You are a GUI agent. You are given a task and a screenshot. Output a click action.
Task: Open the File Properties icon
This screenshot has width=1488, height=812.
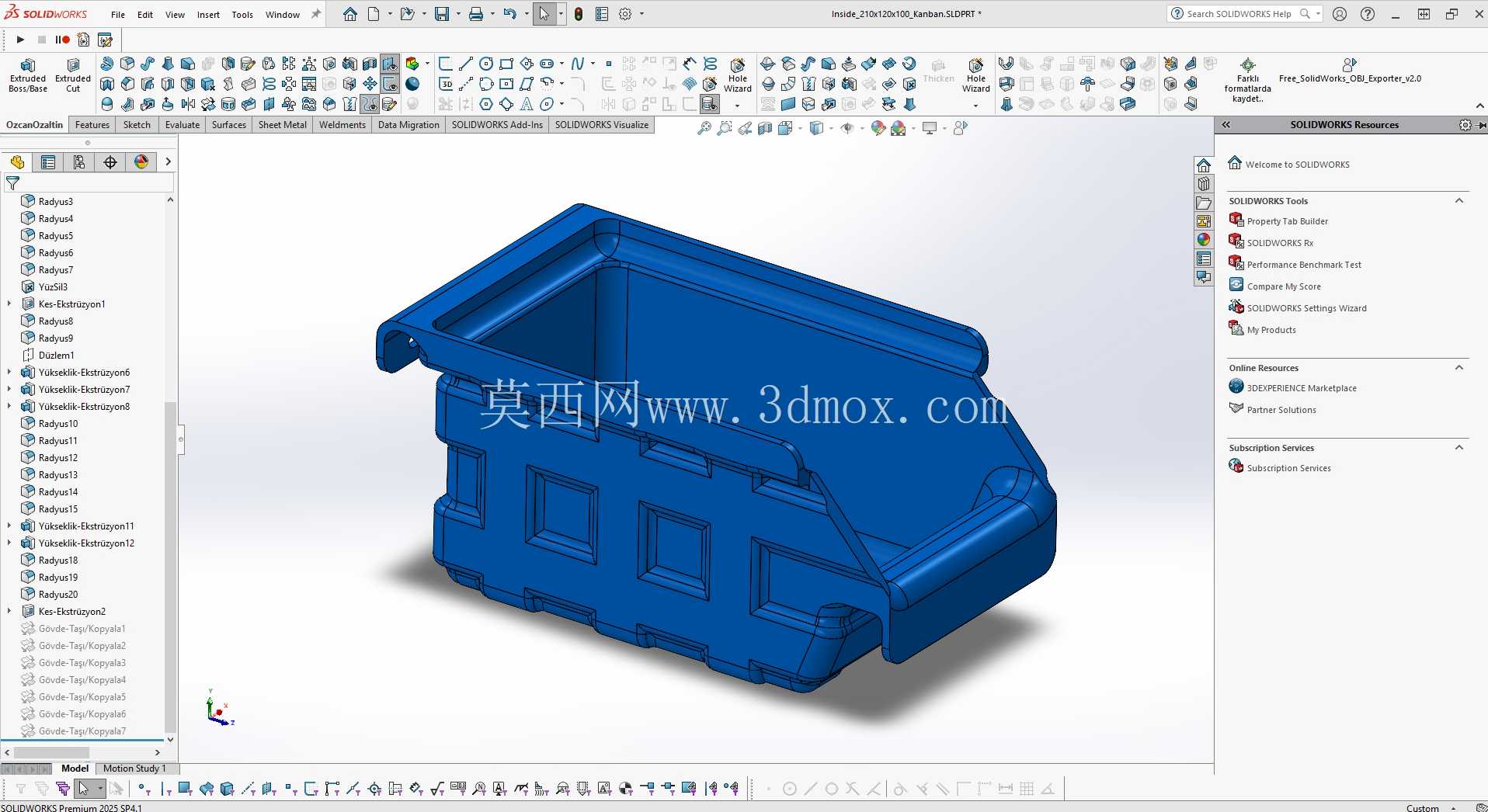602,14
